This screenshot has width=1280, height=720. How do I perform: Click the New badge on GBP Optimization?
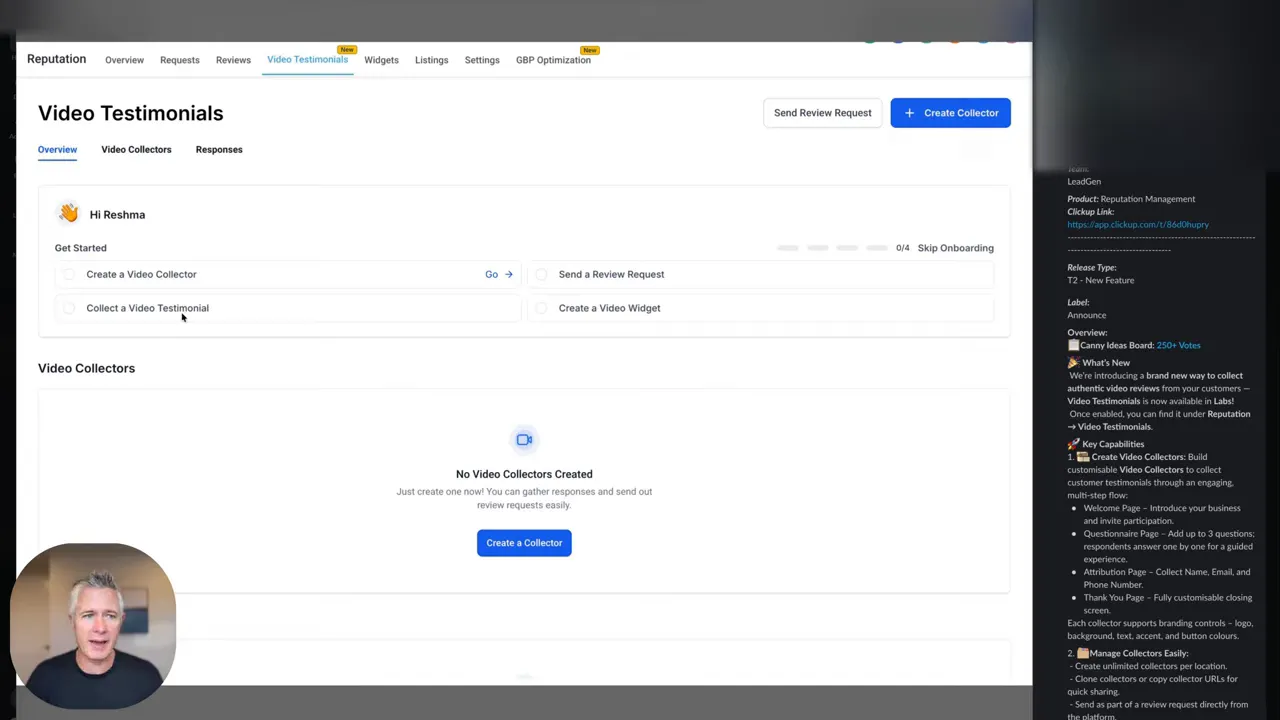point(590,50)
